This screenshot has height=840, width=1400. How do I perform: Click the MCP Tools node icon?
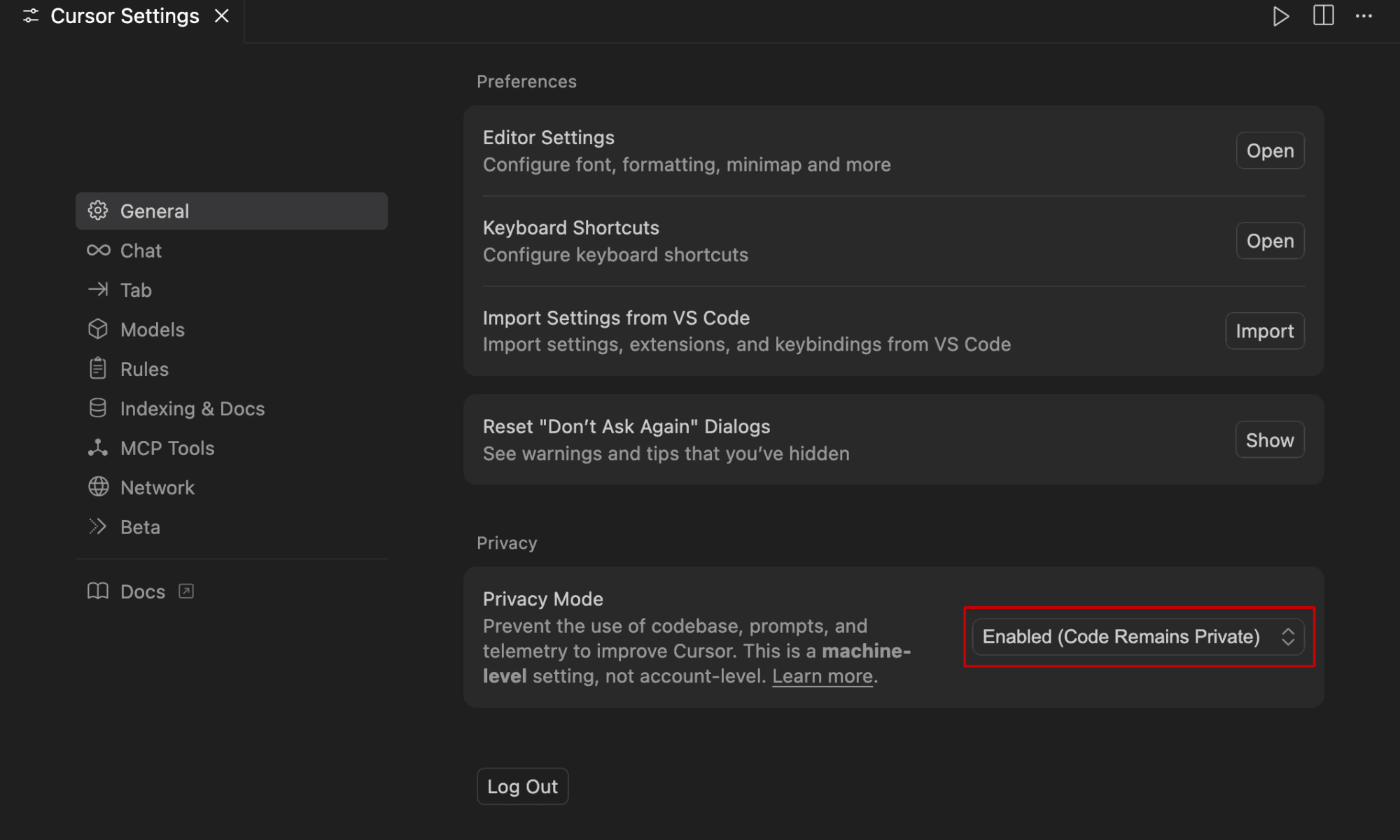[x=98, y=448]
